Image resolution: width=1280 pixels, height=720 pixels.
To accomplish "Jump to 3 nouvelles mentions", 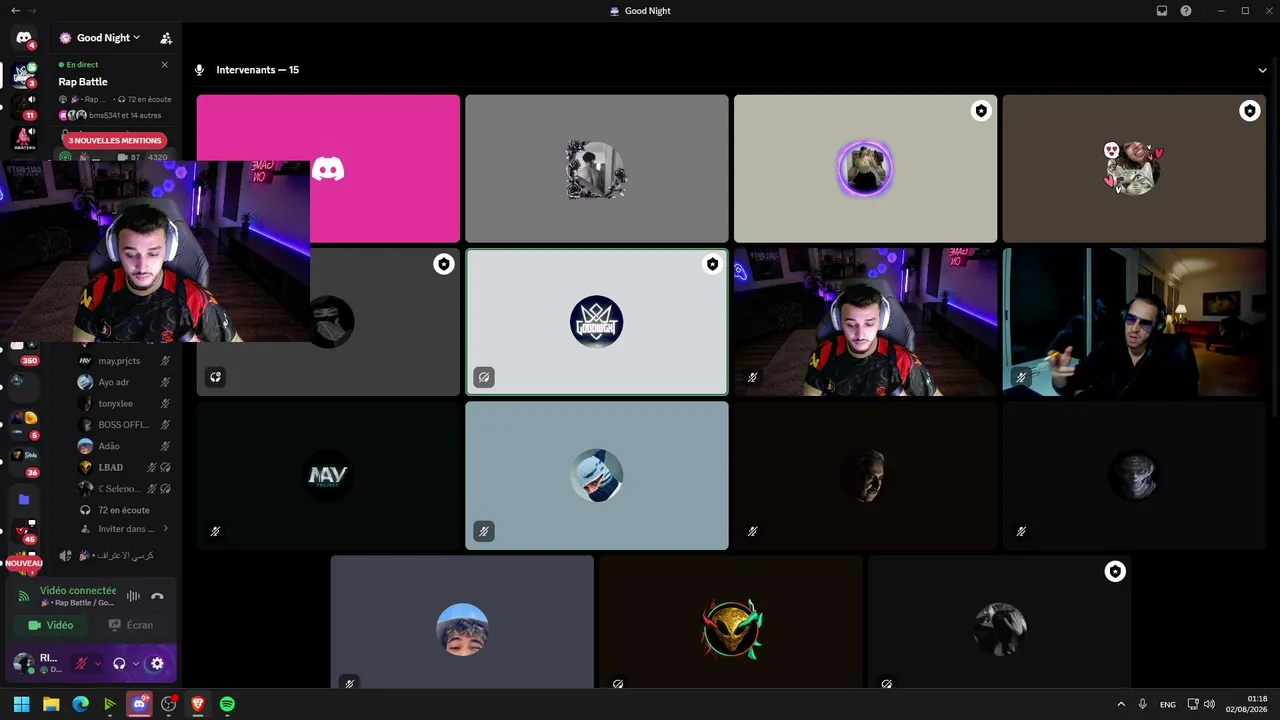I will pyautogui.click(x=114, y=141).
